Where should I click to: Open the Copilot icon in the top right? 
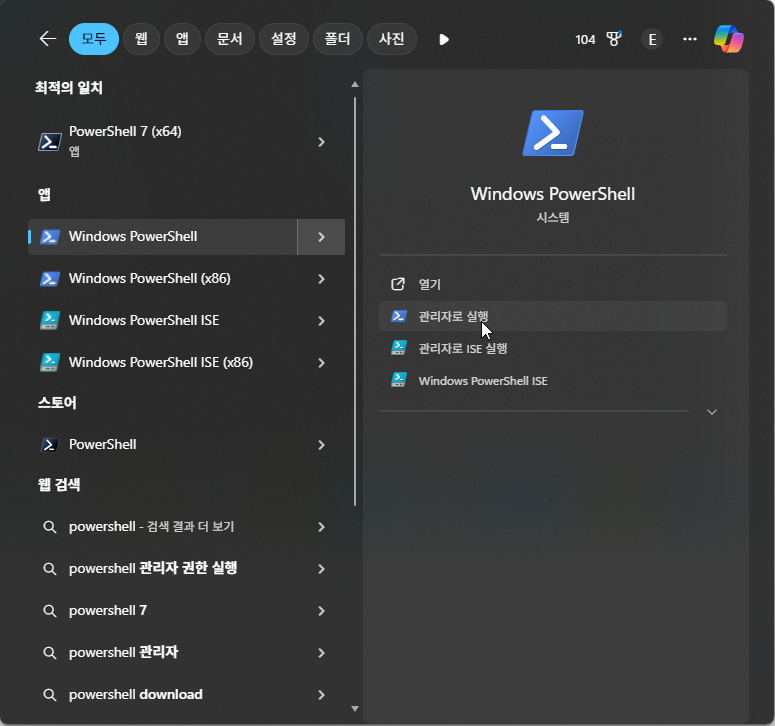pyautogui.click(x=729, y=39)
